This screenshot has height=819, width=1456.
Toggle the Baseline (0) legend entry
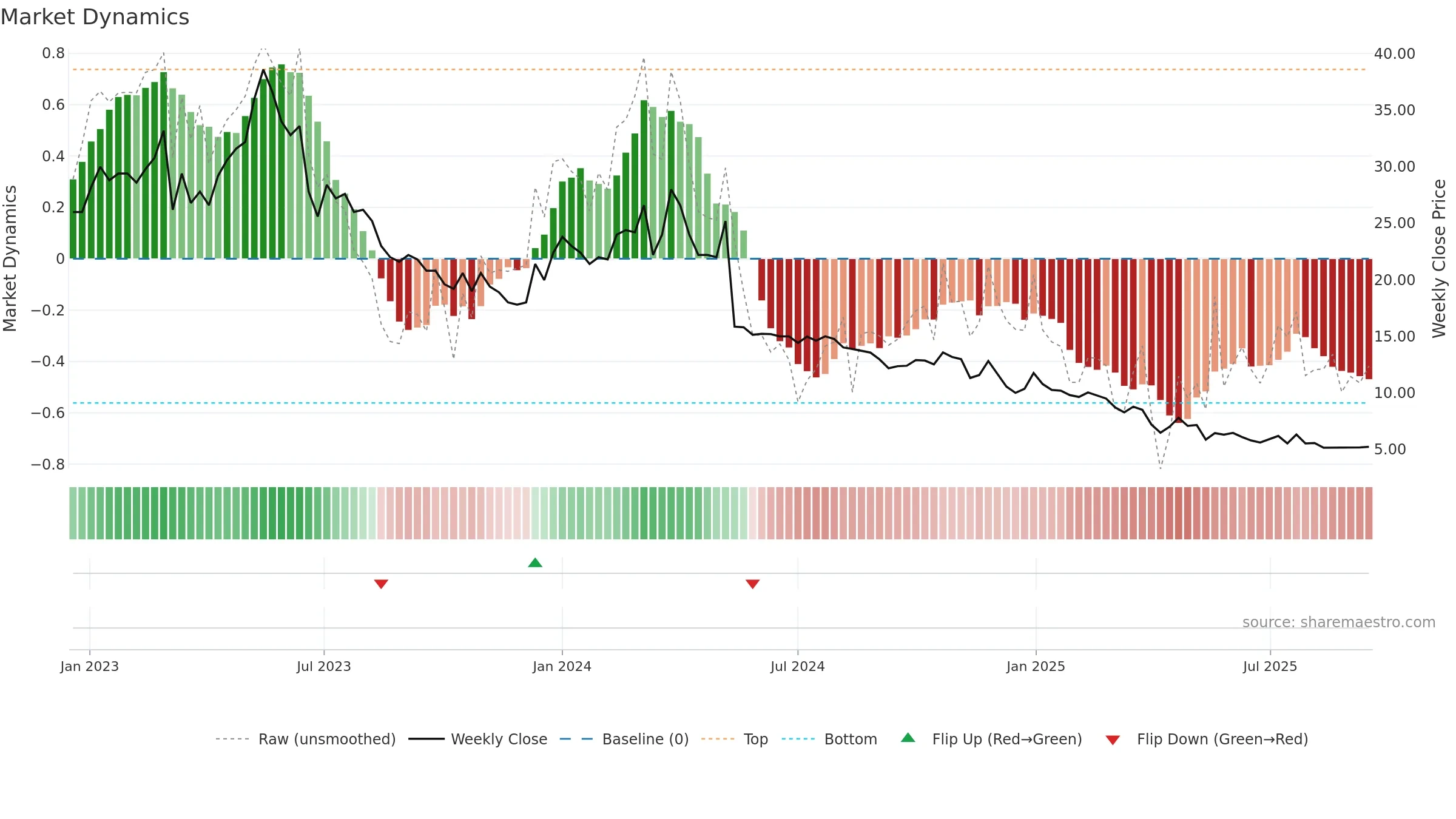pyautogui.click(x=624, y=739)
